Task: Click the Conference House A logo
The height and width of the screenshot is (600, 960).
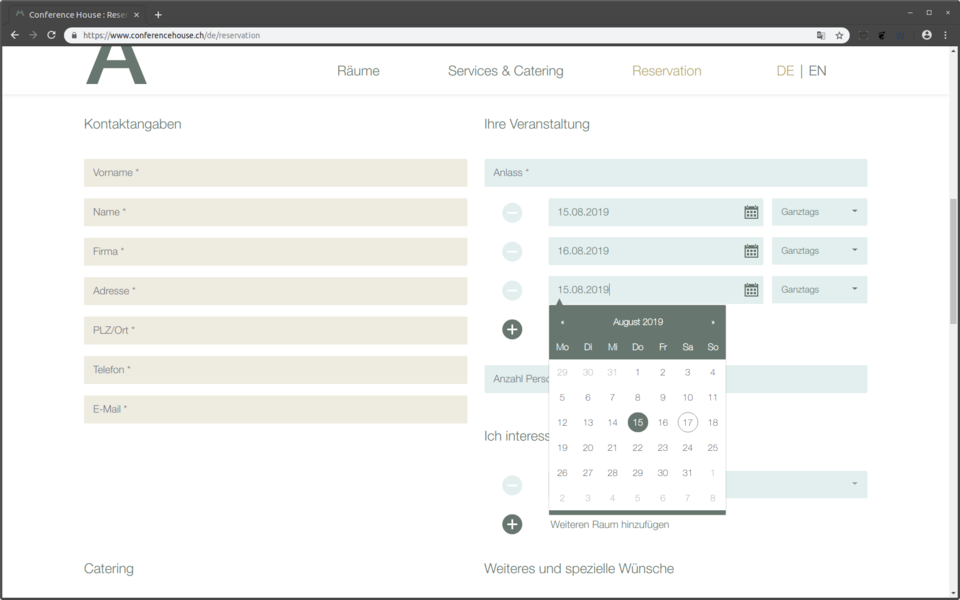Action: click(x=116, y=66)
